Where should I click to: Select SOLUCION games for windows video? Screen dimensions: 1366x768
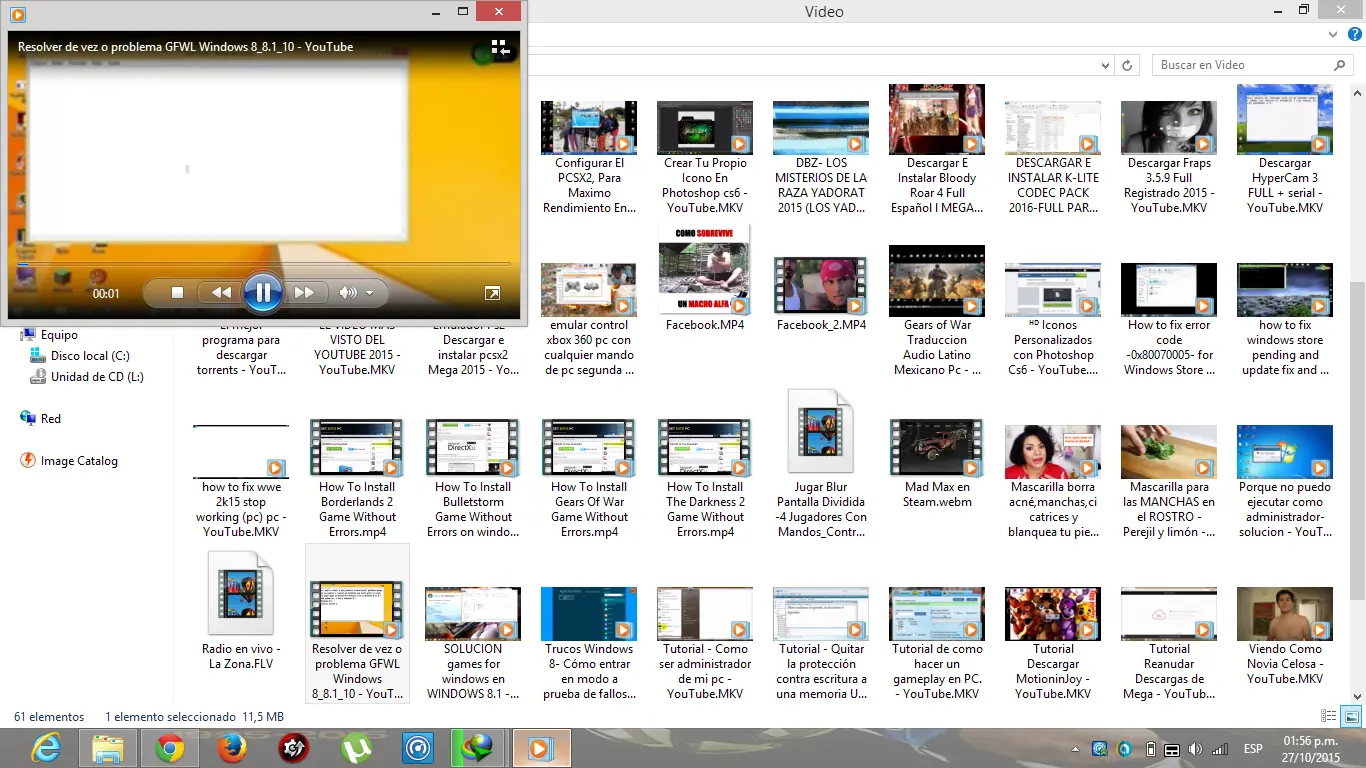tap(473, 643)
